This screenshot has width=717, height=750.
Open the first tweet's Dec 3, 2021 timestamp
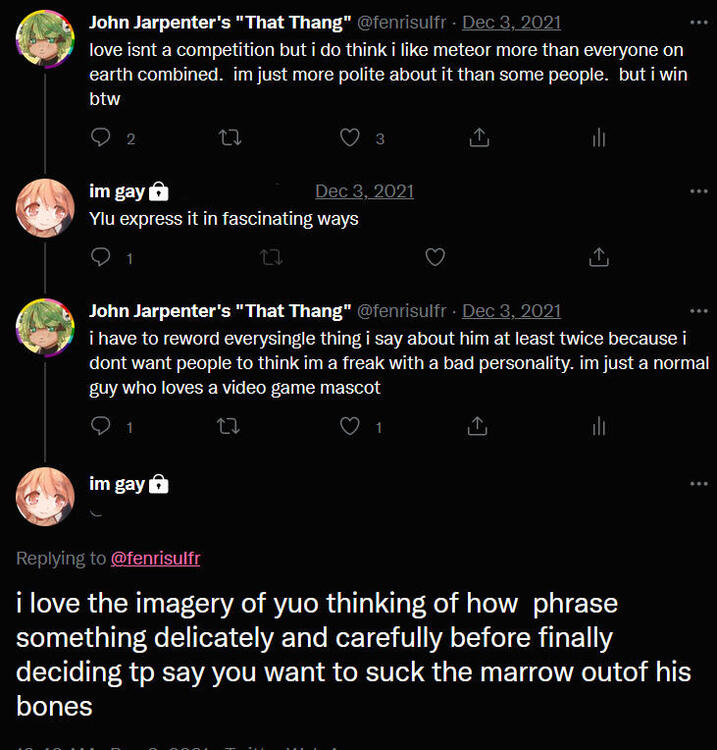click(511, 22)
